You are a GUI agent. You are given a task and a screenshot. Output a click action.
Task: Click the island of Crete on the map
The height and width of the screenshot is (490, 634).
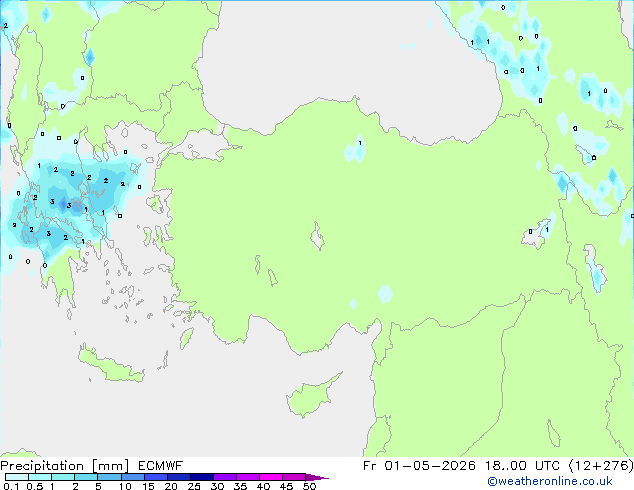(111, 365)
